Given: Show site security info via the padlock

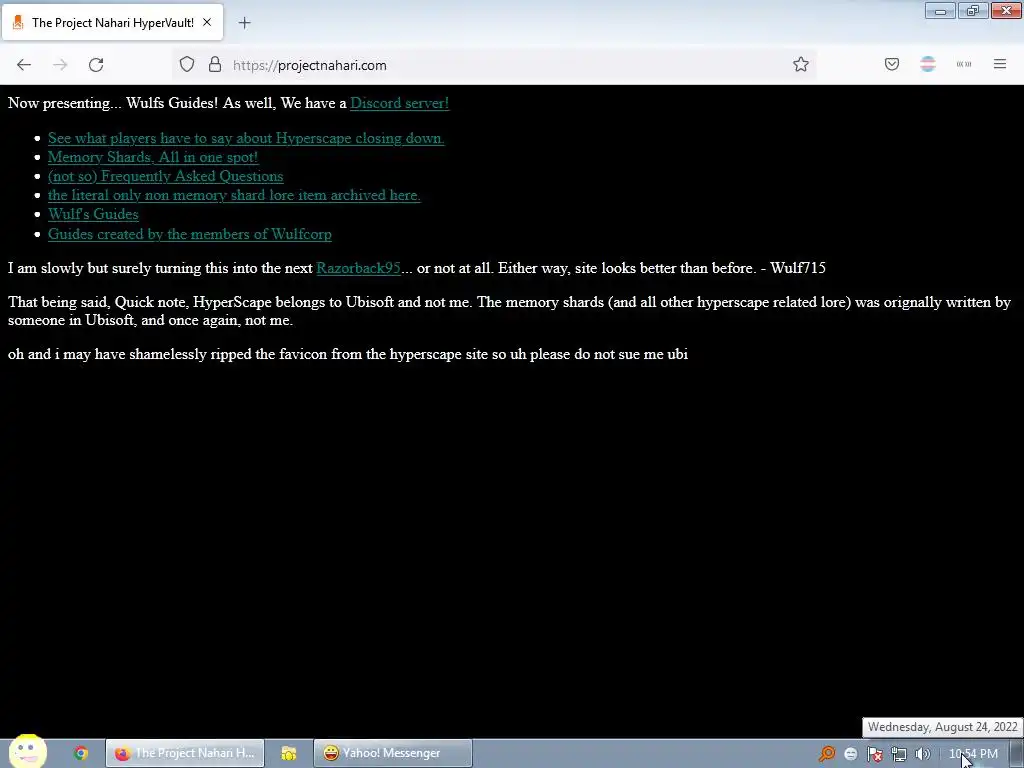Looking at the screenshot, I should (x=215, y=65).
